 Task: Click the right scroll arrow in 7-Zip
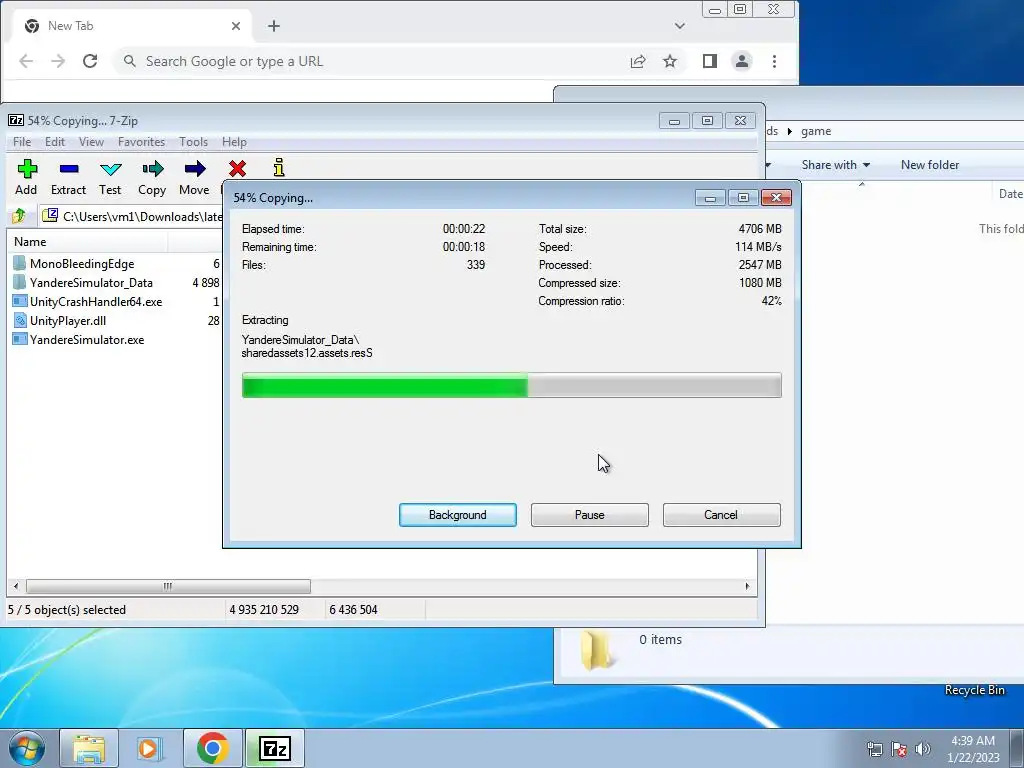pyautogui.click(x=748, y=586)
